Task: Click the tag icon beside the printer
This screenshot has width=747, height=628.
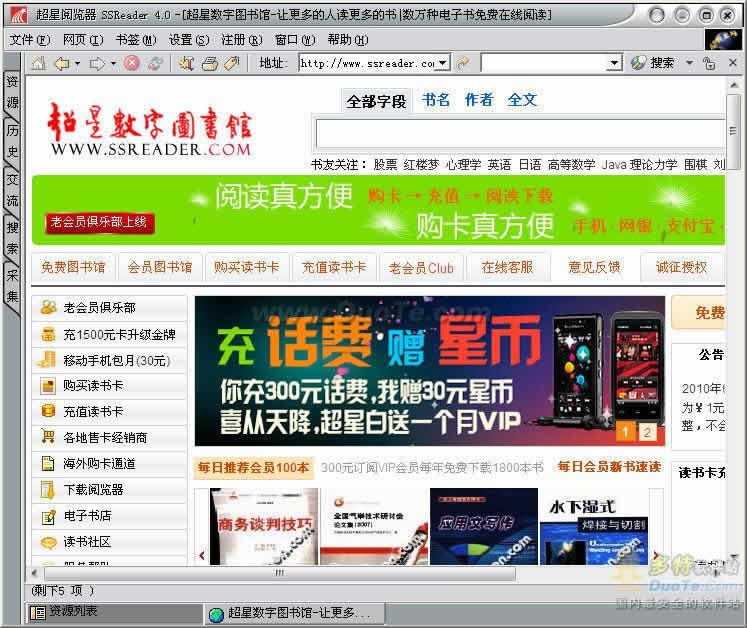Action: tap(232, 63)
